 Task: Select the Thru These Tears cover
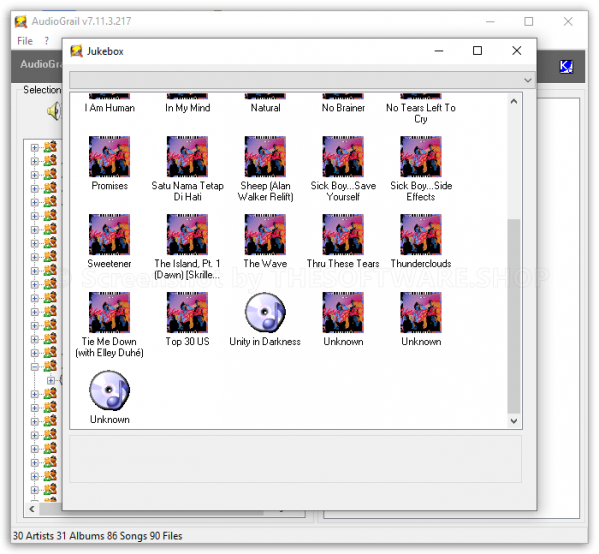coord(343,234)
